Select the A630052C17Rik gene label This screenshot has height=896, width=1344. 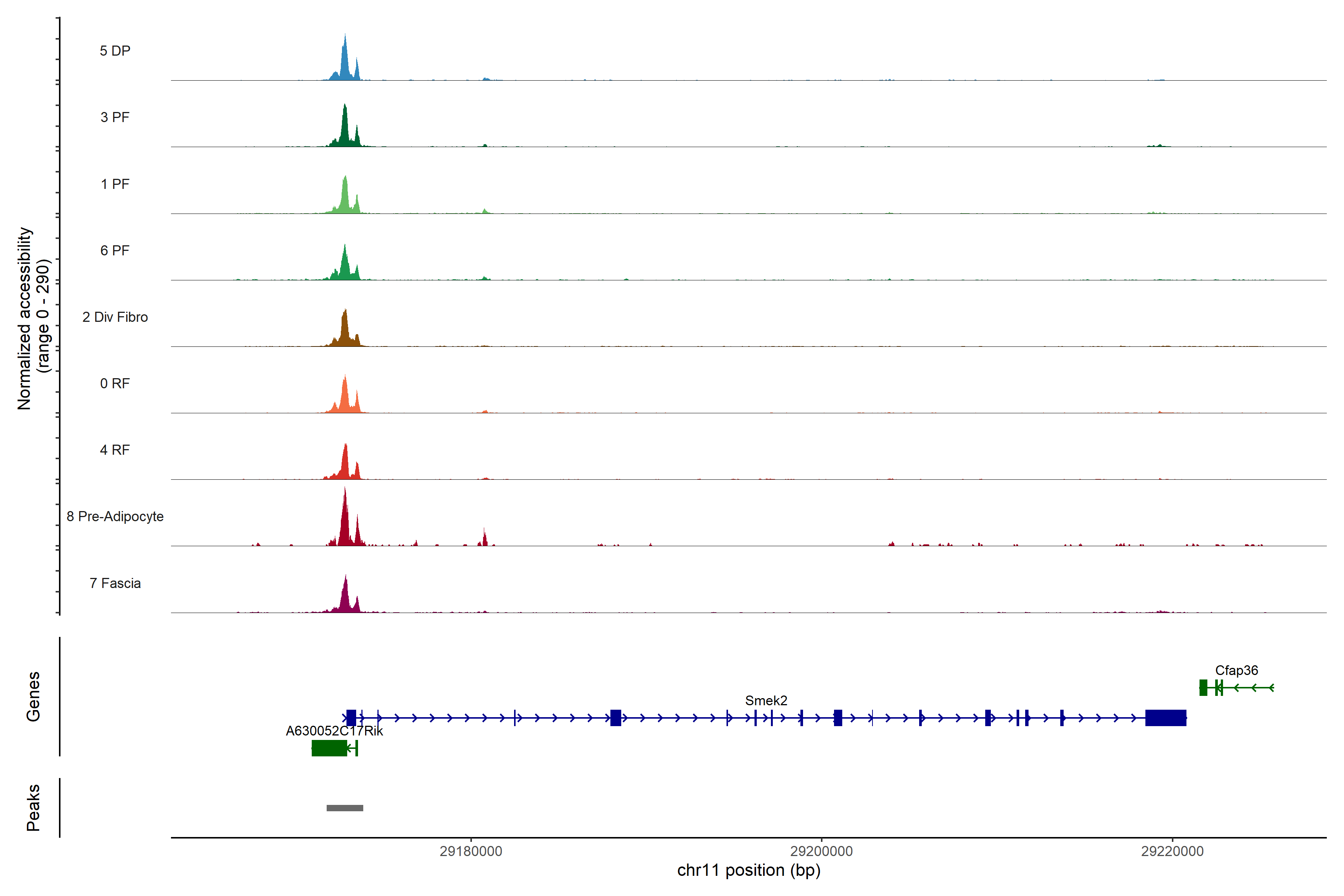coord(334,731)
